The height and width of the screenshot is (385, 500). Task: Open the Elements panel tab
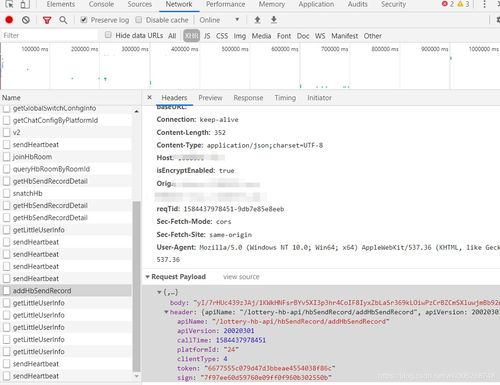click(x=61, y=4)
